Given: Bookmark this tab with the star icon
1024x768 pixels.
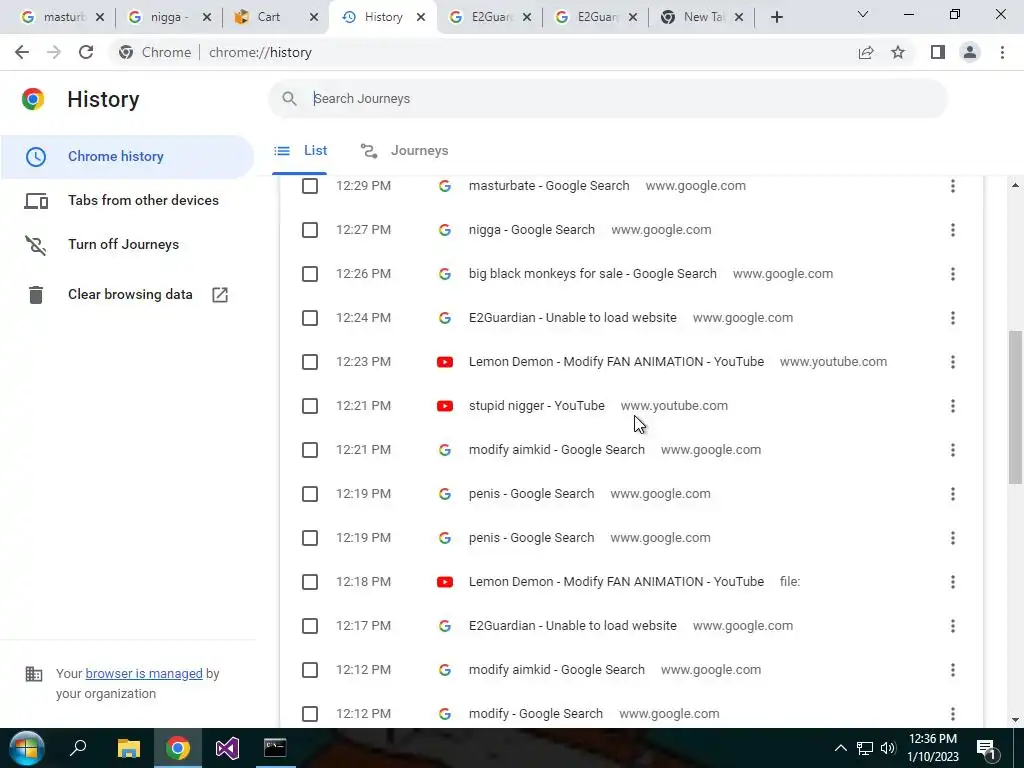Looking at the screenshot, I should [x=898, y=52].
